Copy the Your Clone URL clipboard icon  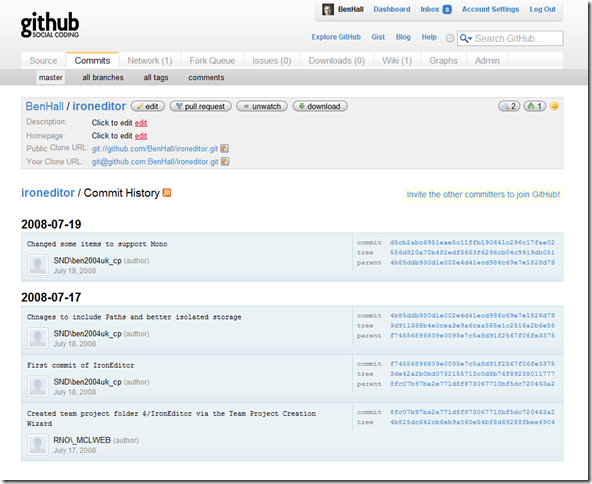(225, 162)
